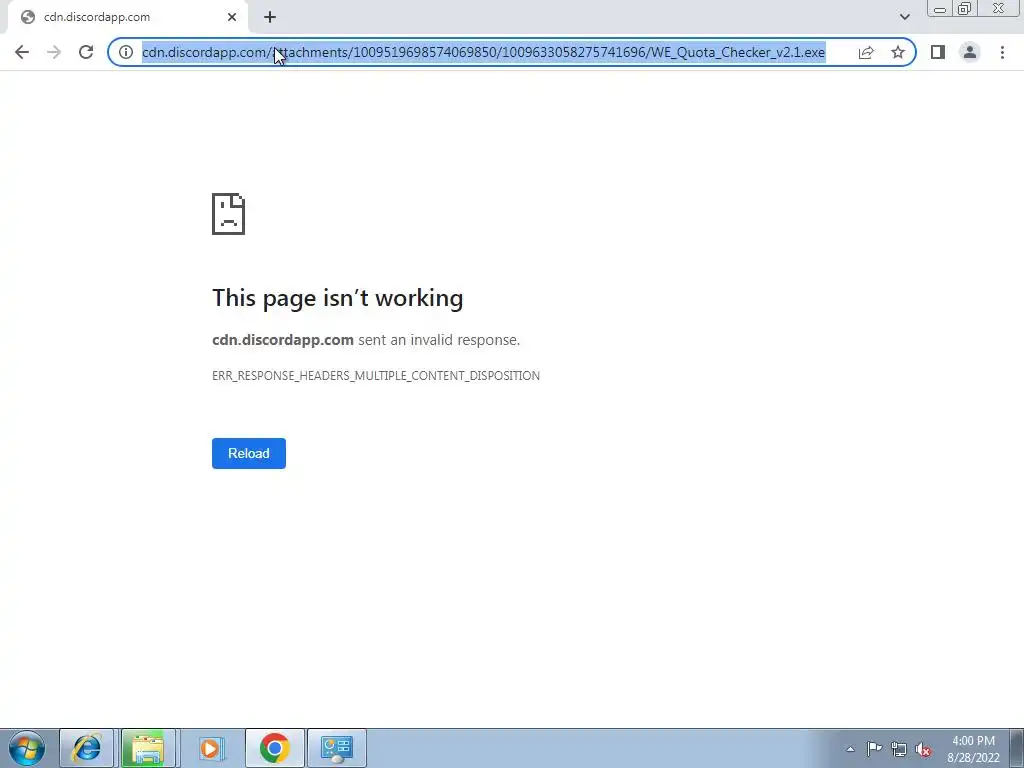Image resolution: width=1024 pixels, height=768 pixels.
Task: Open Windows Media Player from the taskbar
Action: (x=210, y=748)
